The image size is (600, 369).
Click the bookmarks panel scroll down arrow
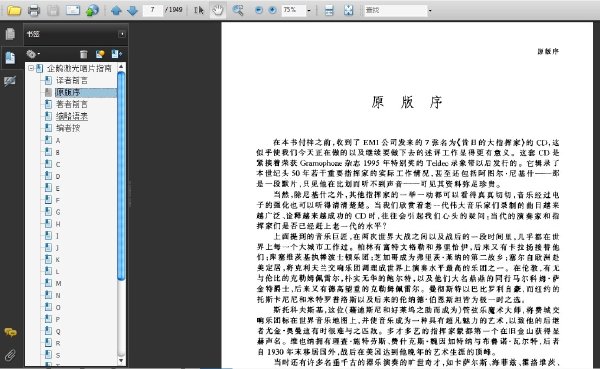click(121, 361)
